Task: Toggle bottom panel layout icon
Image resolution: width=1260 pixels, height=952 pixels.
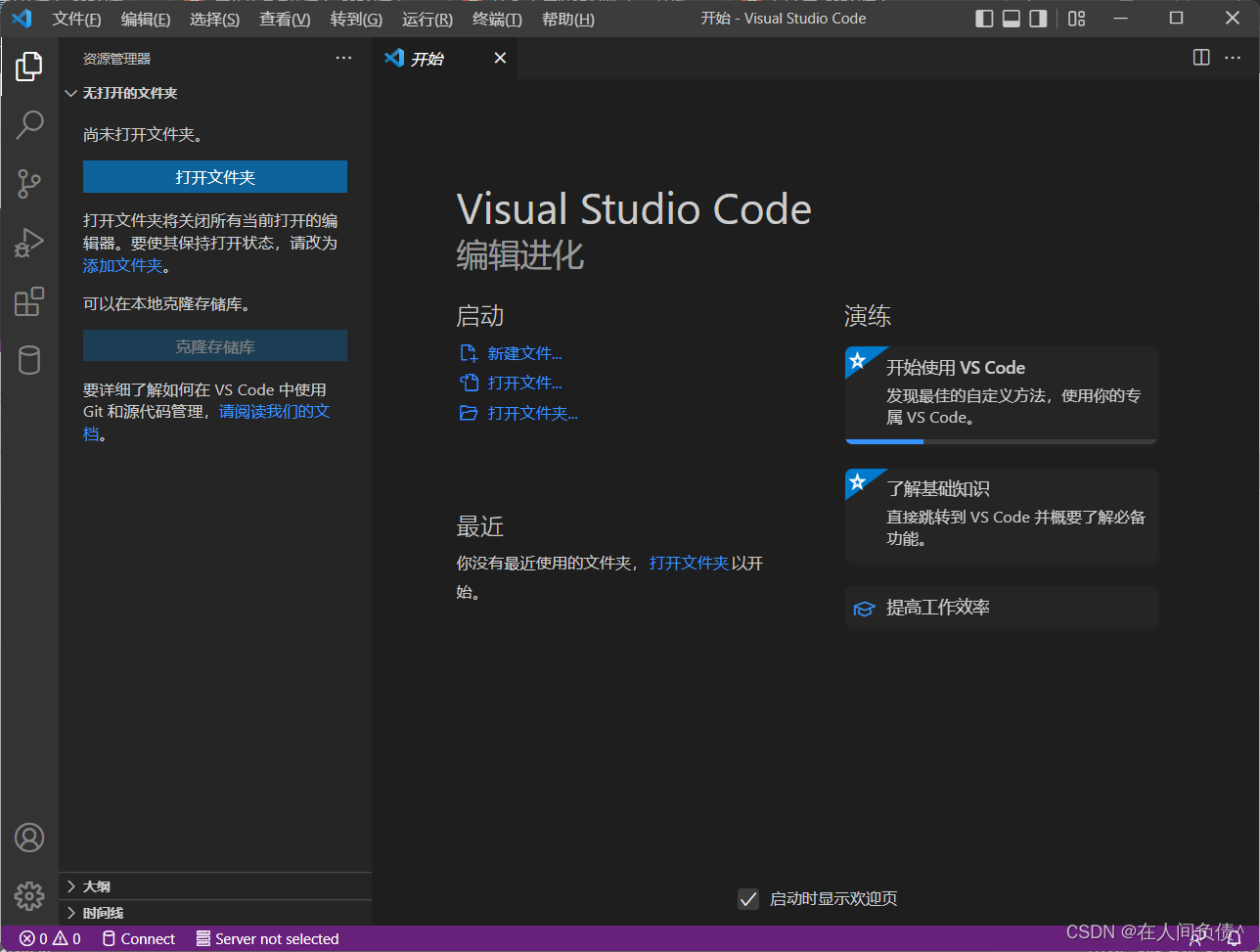Action: [1012, 19]
